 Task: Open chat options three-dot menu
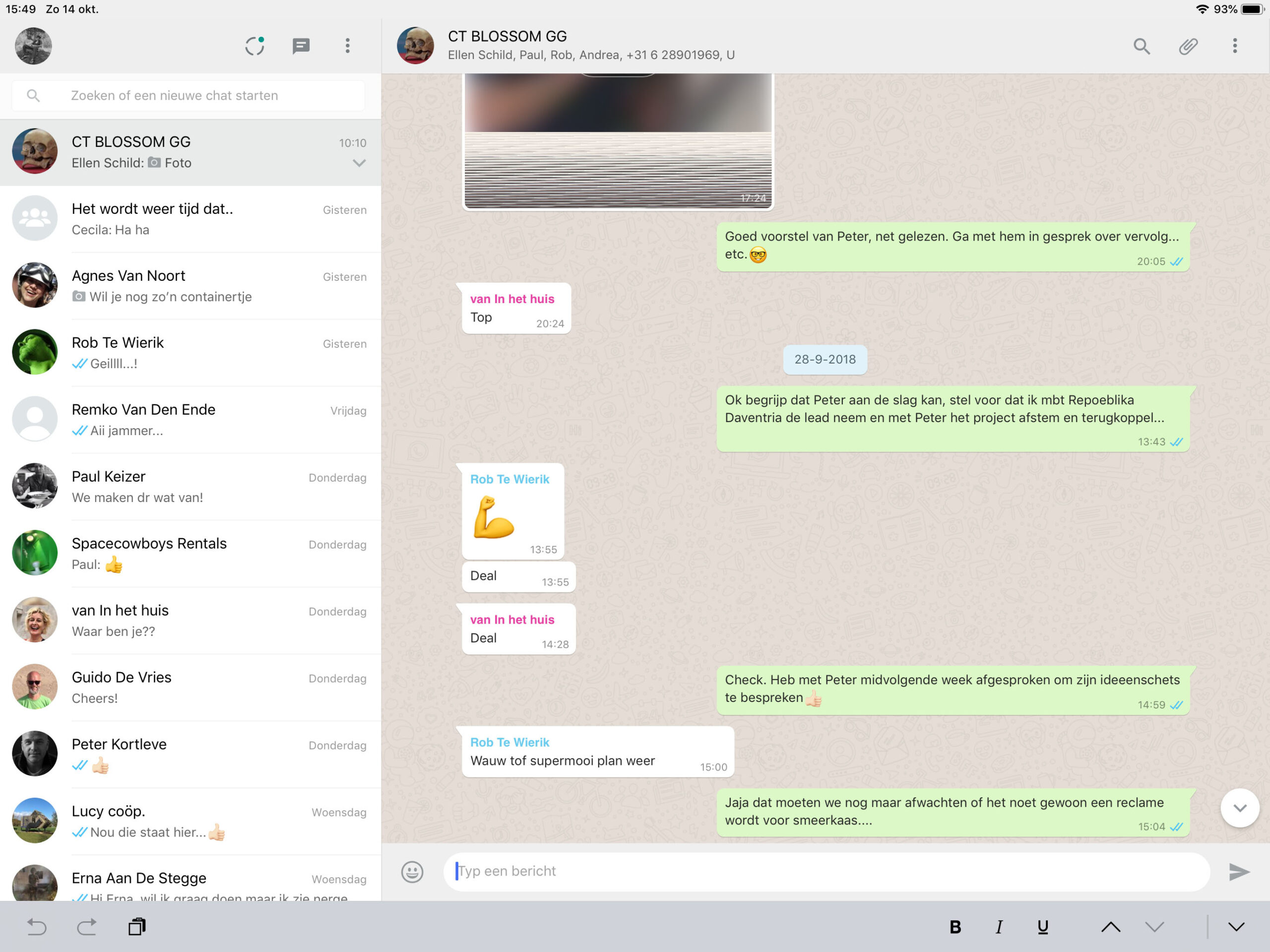1234,46
